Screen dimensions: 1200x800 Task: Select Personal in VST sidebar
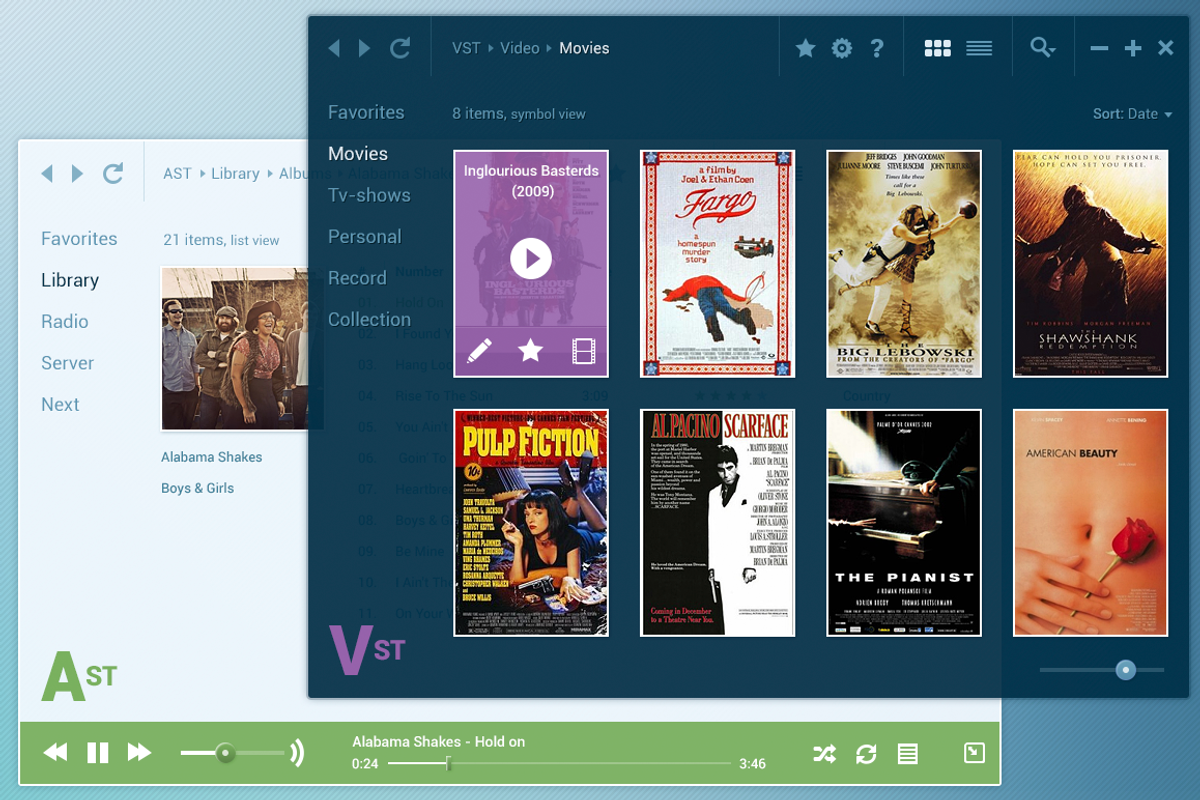pos(365,236)
